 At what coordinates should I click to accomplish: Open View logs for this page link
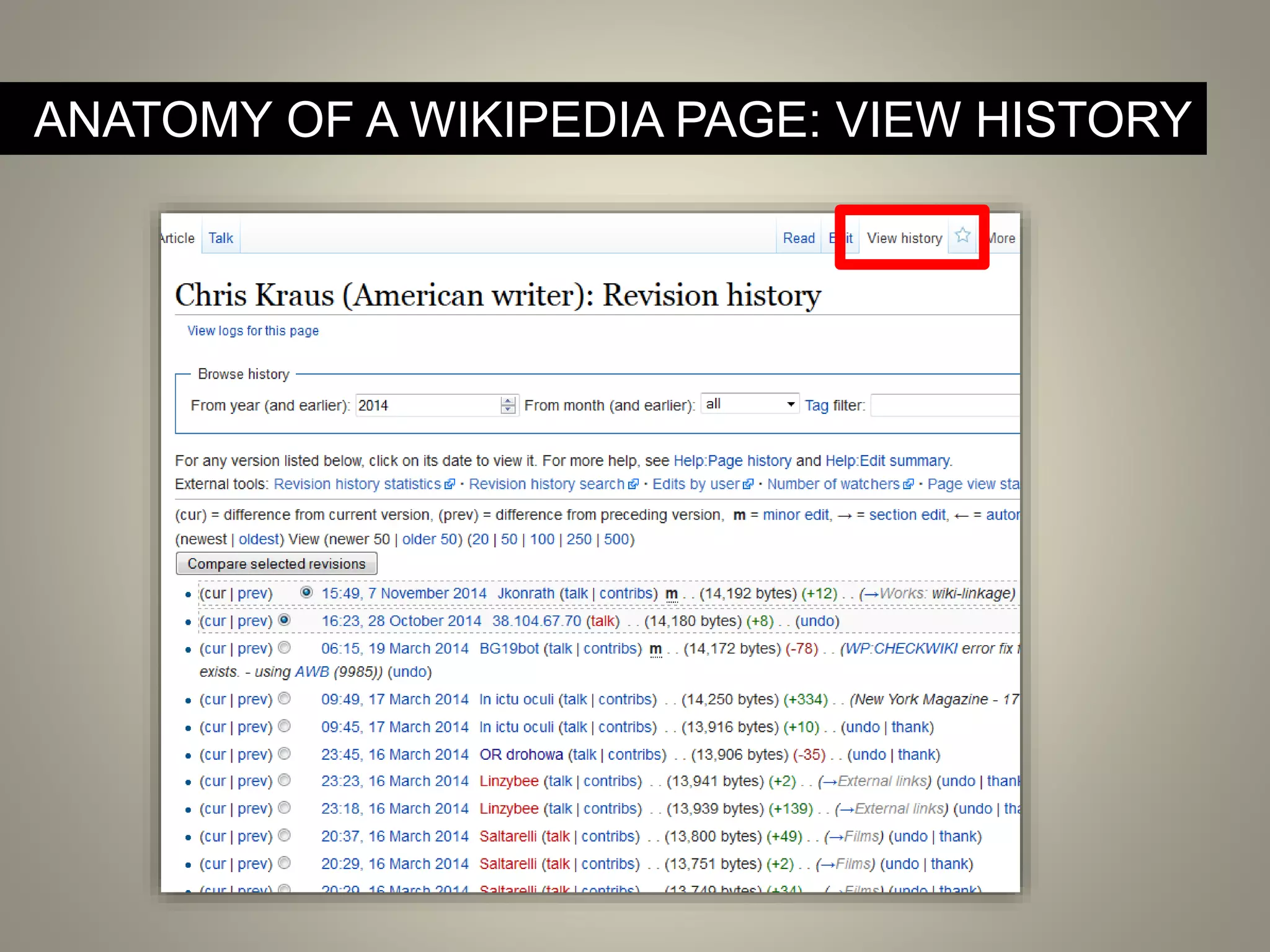coord(253,331)
